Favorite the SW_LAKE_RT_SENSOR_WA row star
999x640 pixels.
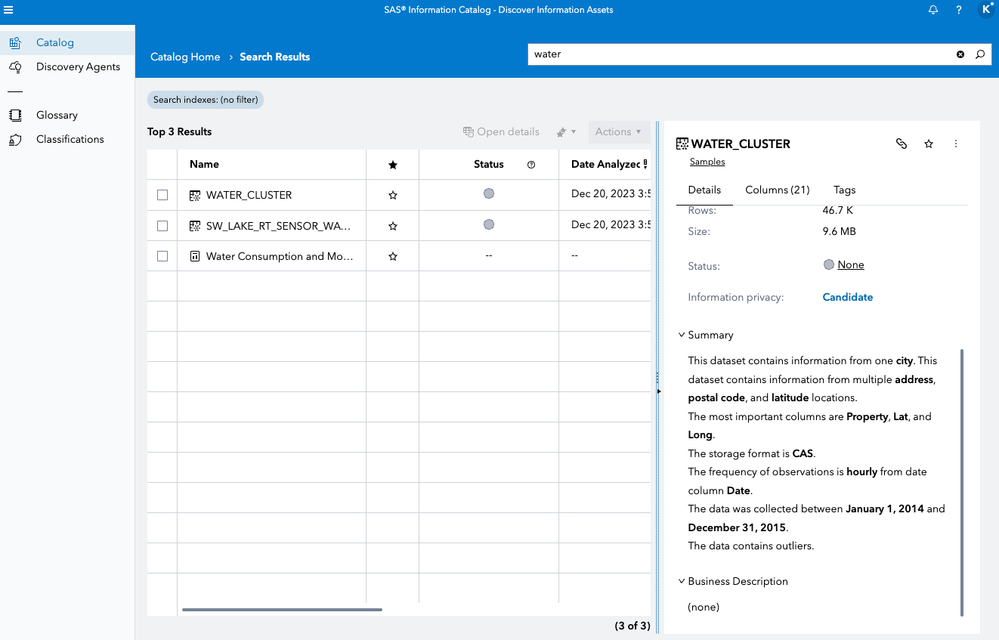point(392,226)
